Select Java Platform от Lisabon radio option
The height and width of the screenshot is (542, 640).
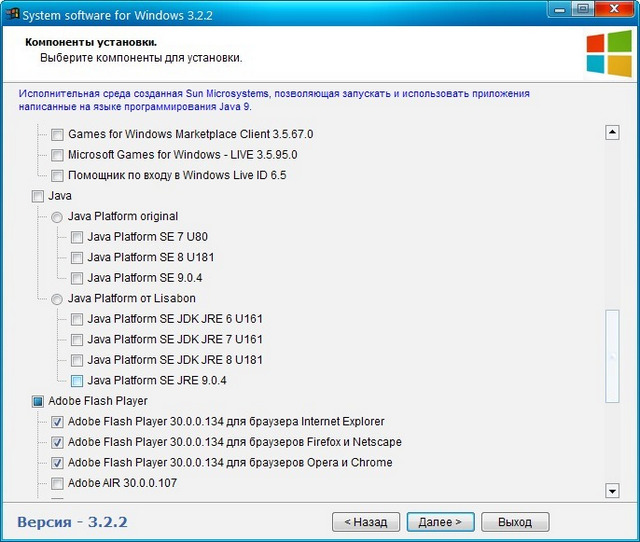(x=57, y=299)
